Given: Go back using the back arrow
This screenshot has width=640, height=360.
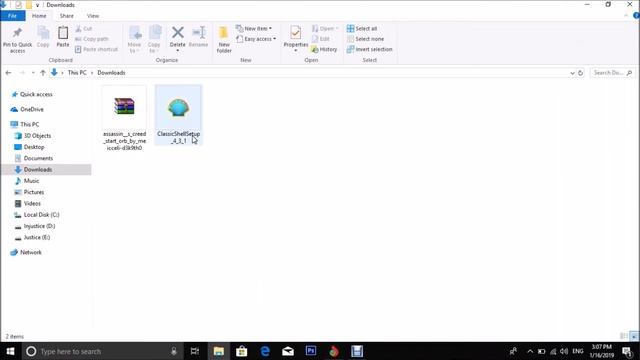Looking at the screenshot, I should click(x=8, y=73).
